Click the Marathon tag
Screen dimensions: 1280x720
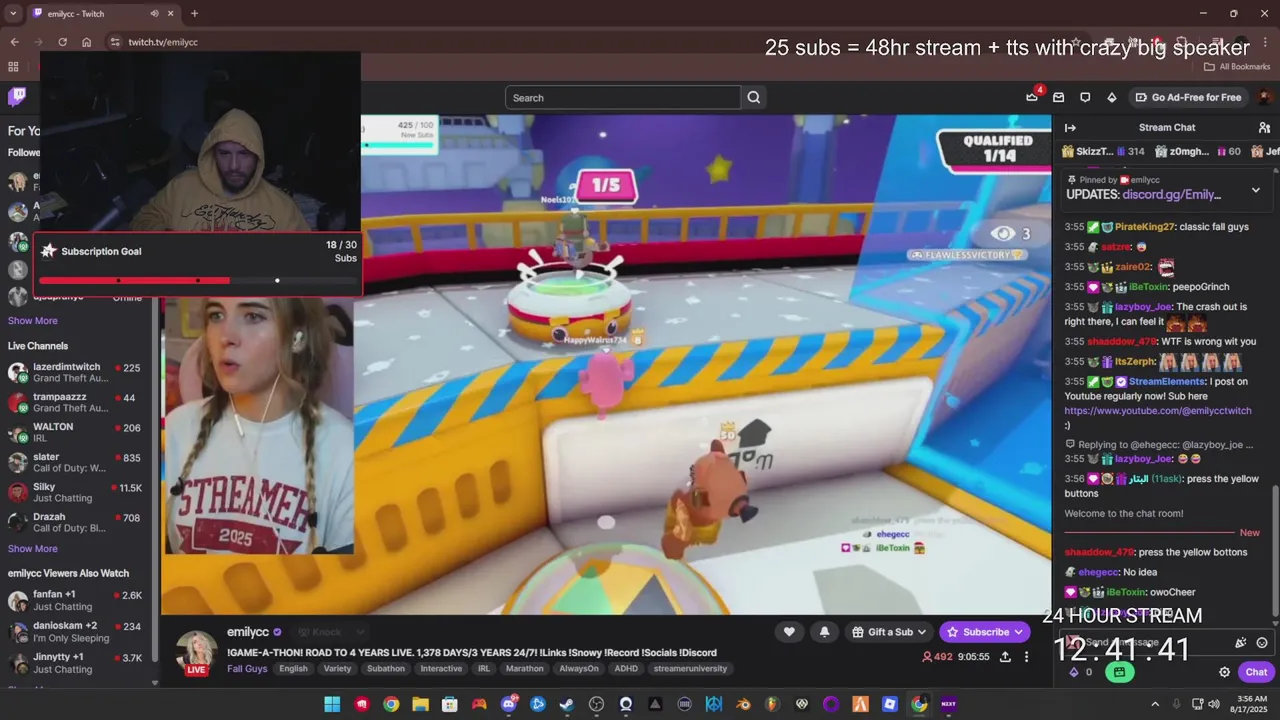tap(524, 669)
